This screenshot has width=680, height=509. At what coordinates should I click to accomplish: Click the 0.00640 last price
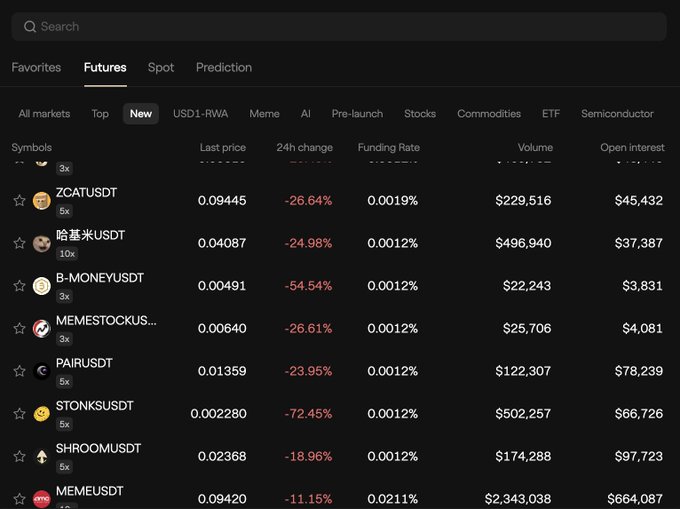point(222,329)
